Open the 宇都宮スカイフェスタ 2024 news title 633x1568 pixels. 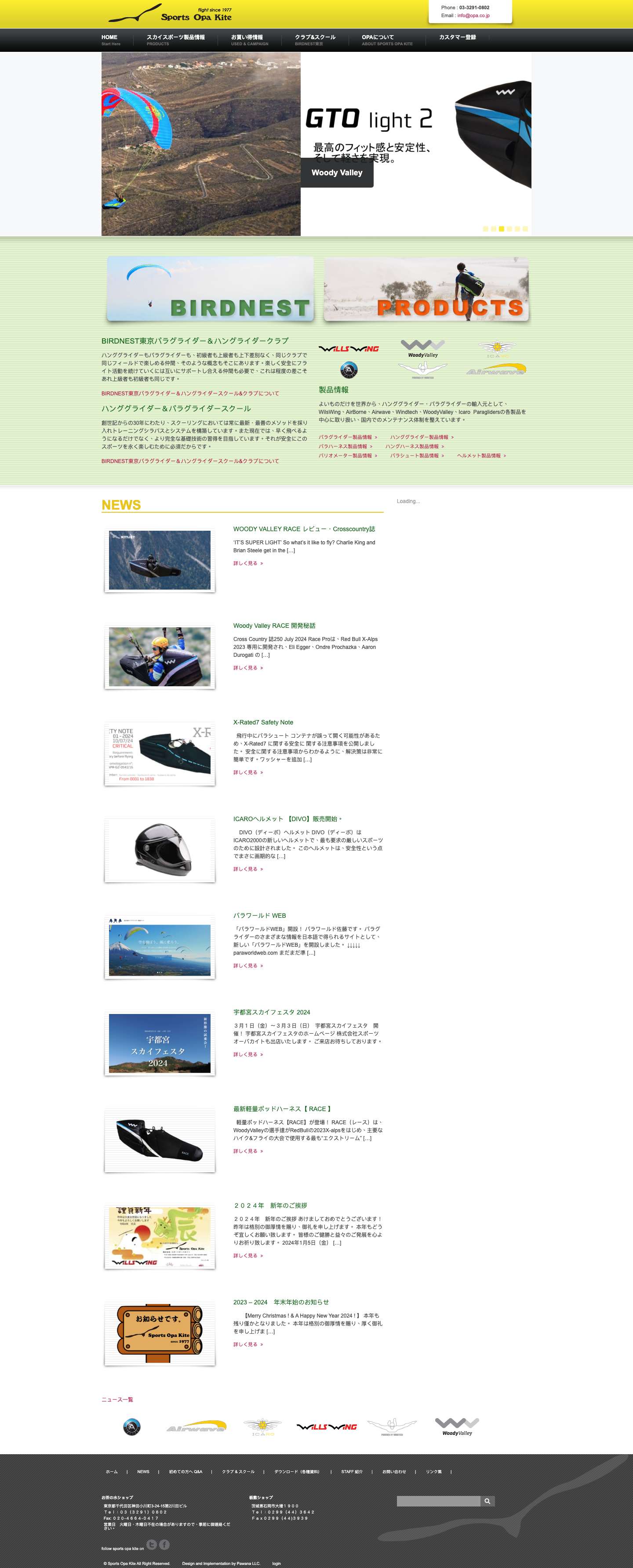pyautogui.click(x=272, y=1012)
